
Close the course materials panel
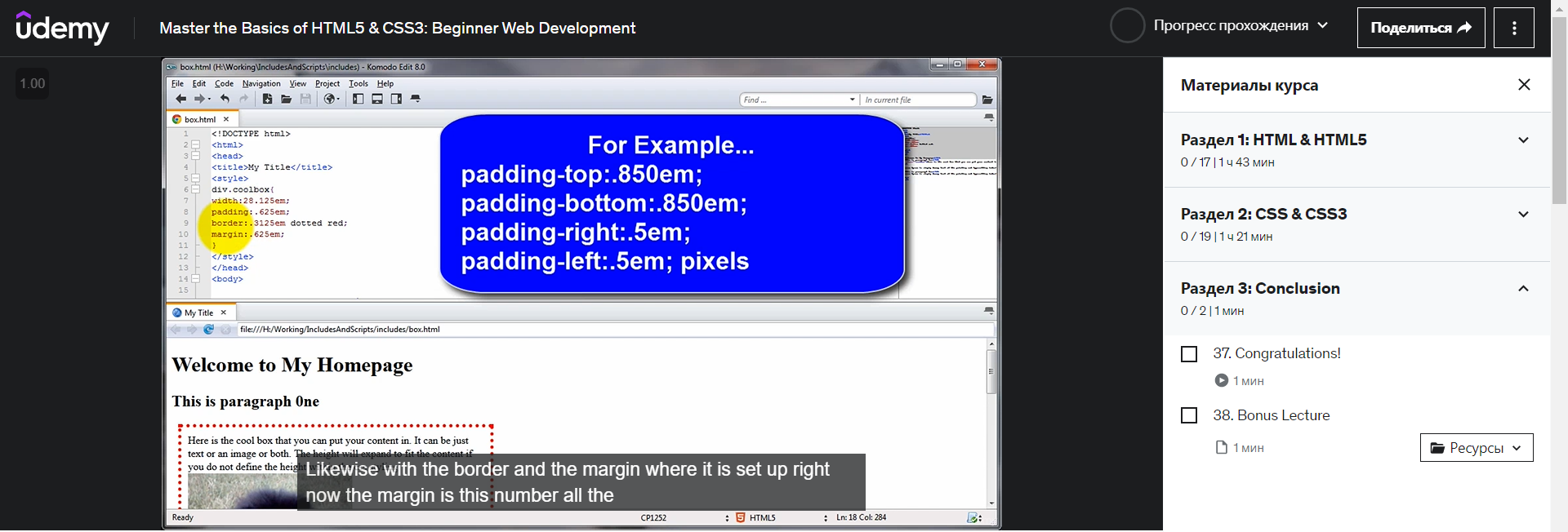point(1524,85)
